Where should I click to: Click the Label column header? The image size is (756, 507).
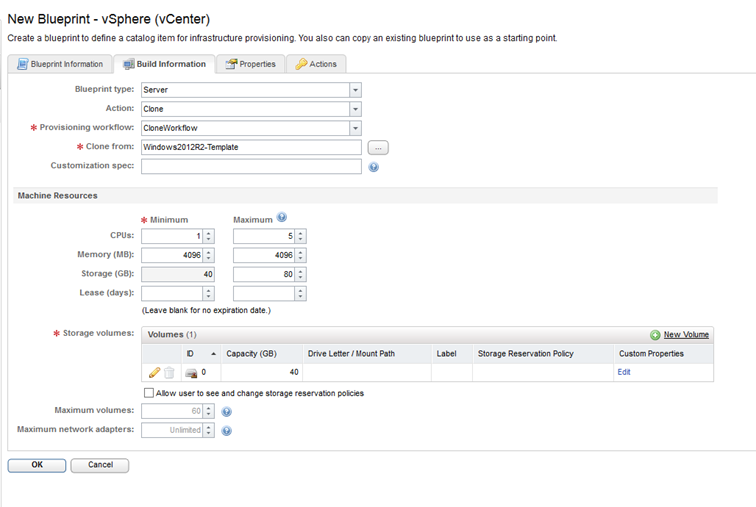click(x=452, y=354)
